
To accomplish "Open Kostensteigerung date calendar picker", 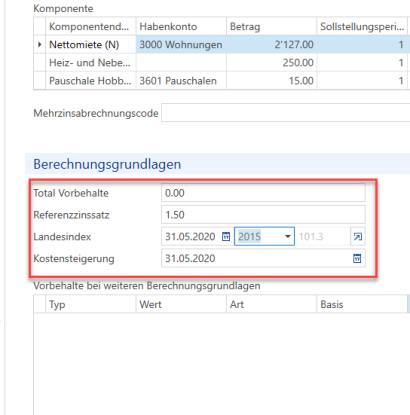I will click(357, 258).
